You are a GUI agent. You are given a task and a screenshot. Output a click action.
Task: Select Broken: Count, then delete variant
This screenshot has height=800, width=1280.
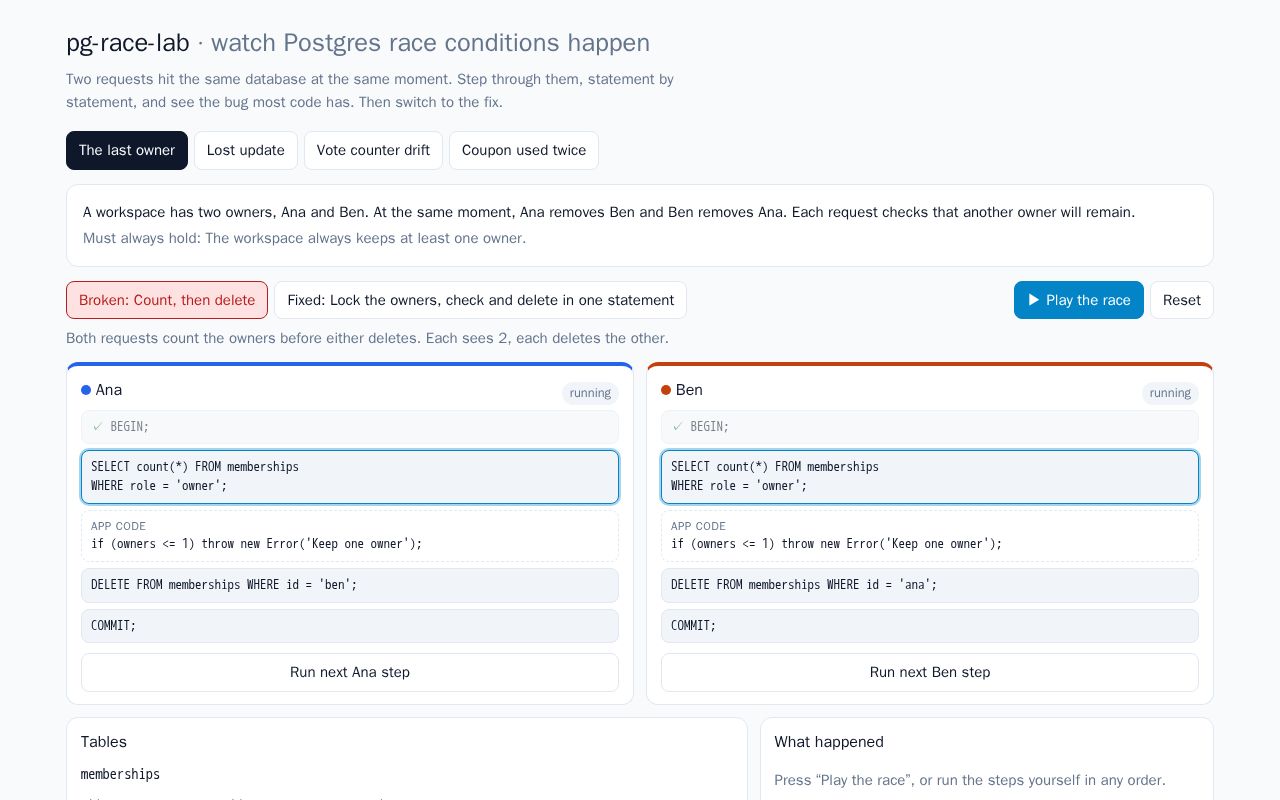coord(167,300)
